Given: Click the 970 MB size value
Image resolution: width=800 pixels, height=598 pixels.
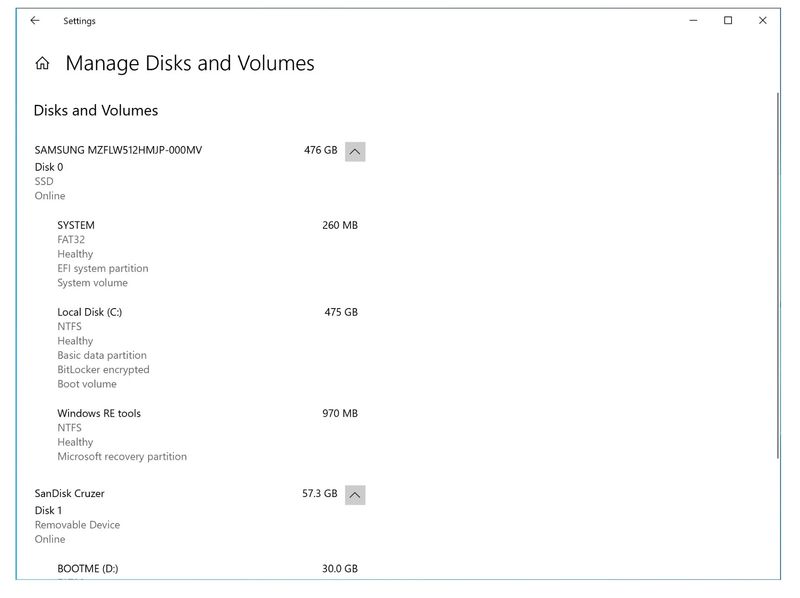Looking at the screenshot, I should click(340, 413).
